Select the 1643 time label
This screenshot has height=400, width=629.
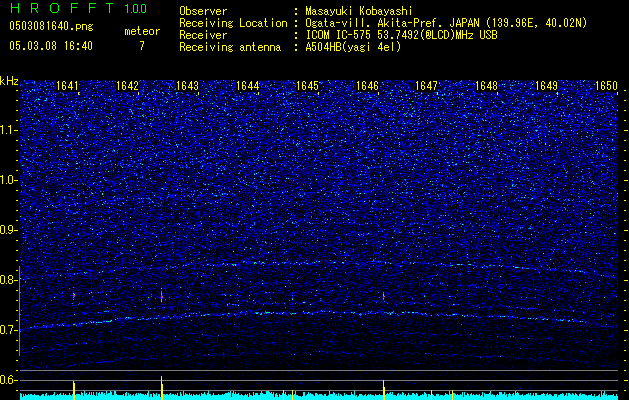tap(188, 86)
